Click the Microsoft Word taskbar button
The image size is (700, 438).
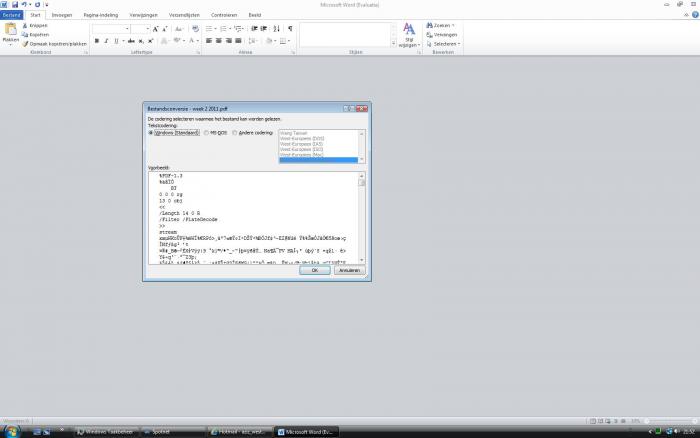tap(306, 432)
